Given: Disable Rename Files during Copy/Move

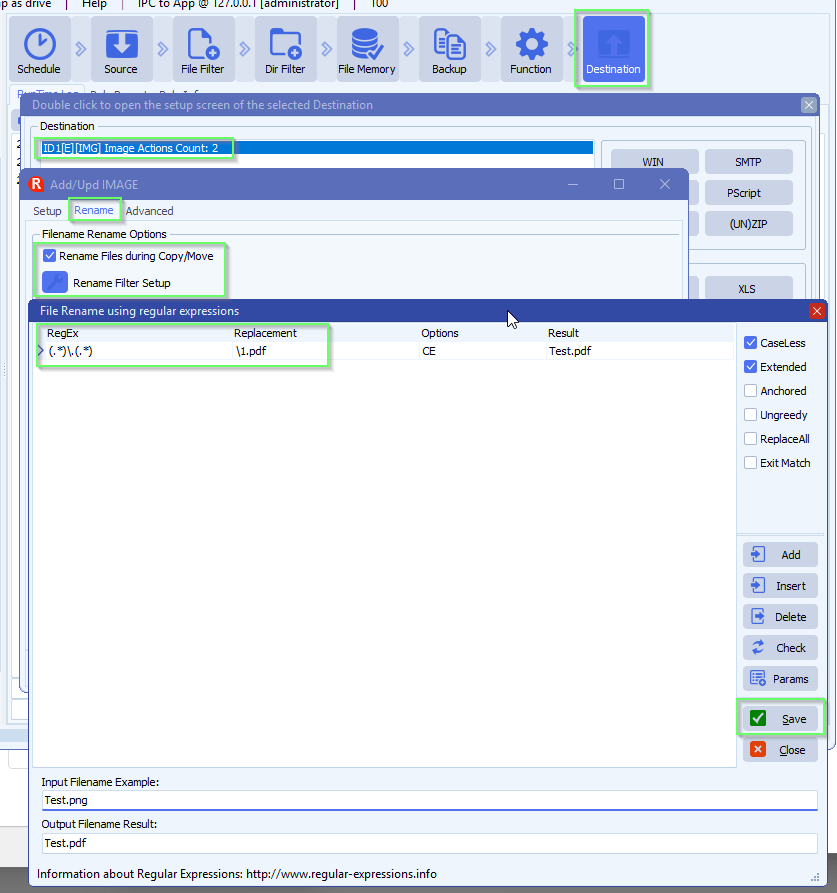Looking at the screenshot, I should (49, 255).
